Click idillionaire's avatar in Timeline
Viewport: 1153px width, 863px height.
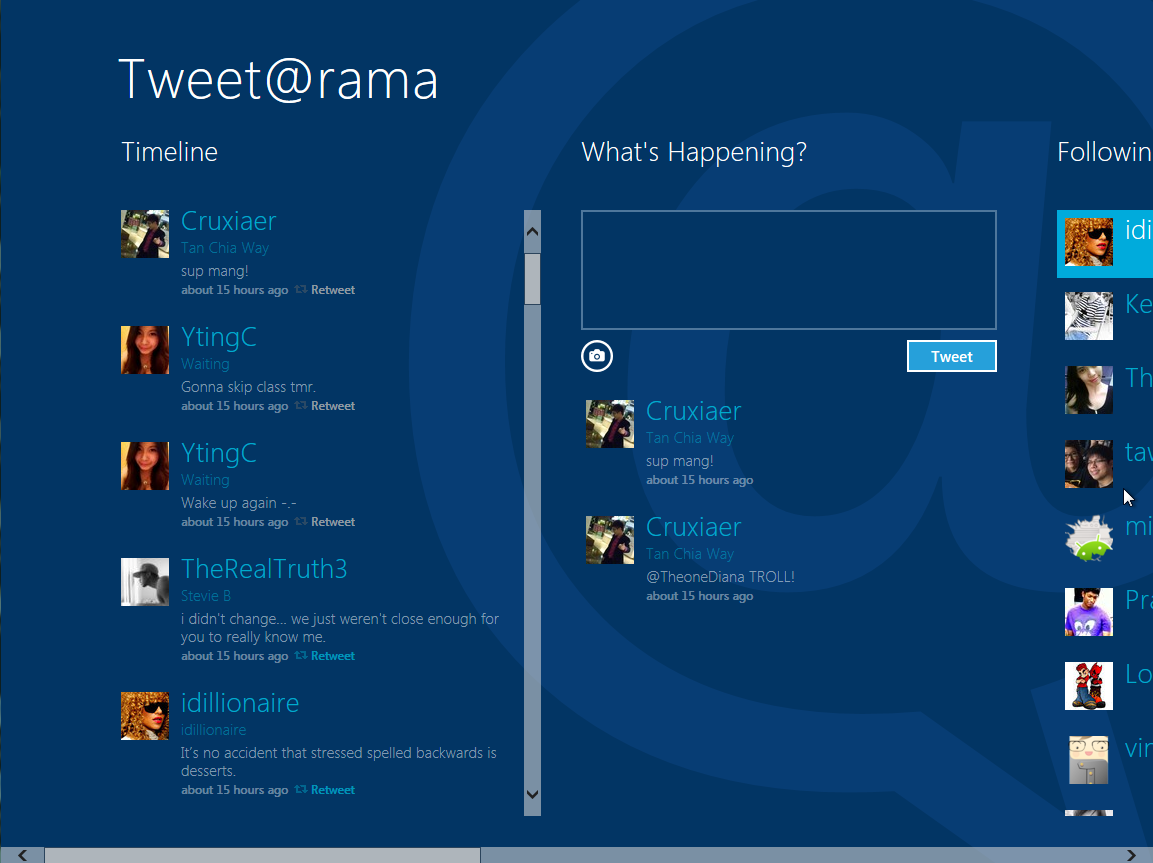pos(145,716)
